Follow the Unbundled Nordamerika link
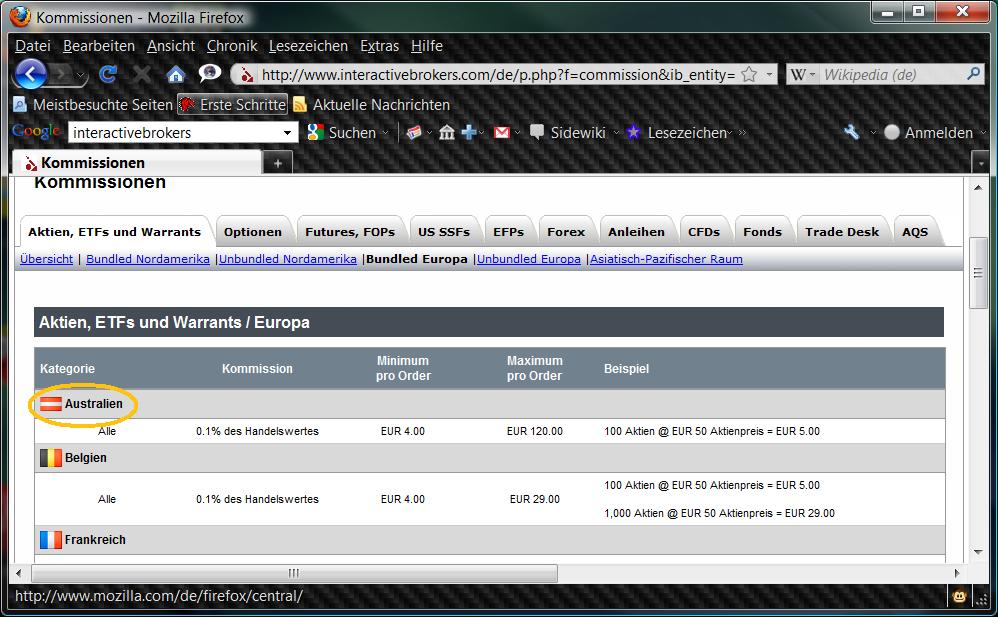The width and height of the screenshot is (998, 617). pyautogui.click(x=288, y=259)
